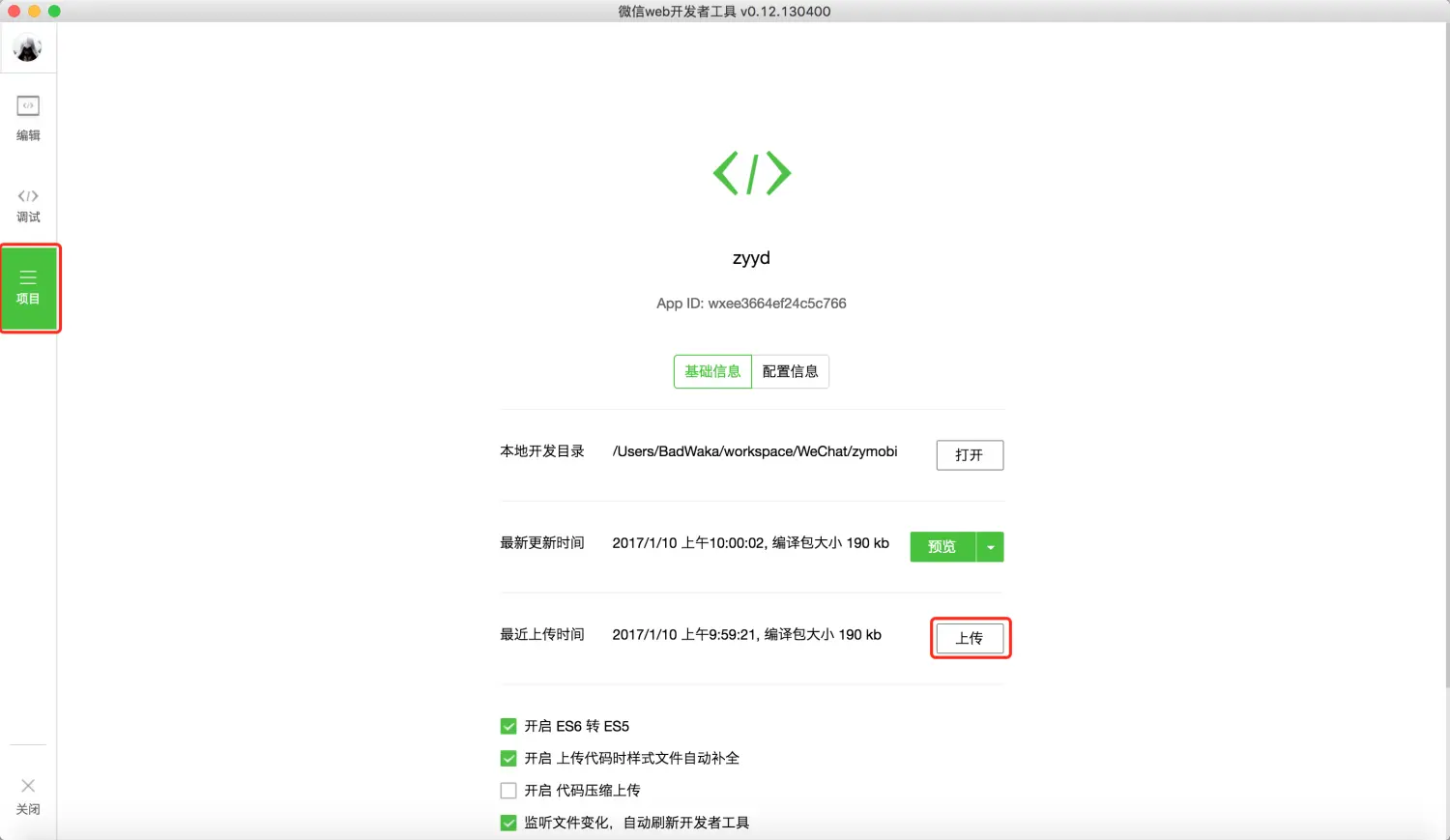Click the vertical scrollbar on the right edge
Viewport: 1450px width, 840px height.
[1446, 356]
